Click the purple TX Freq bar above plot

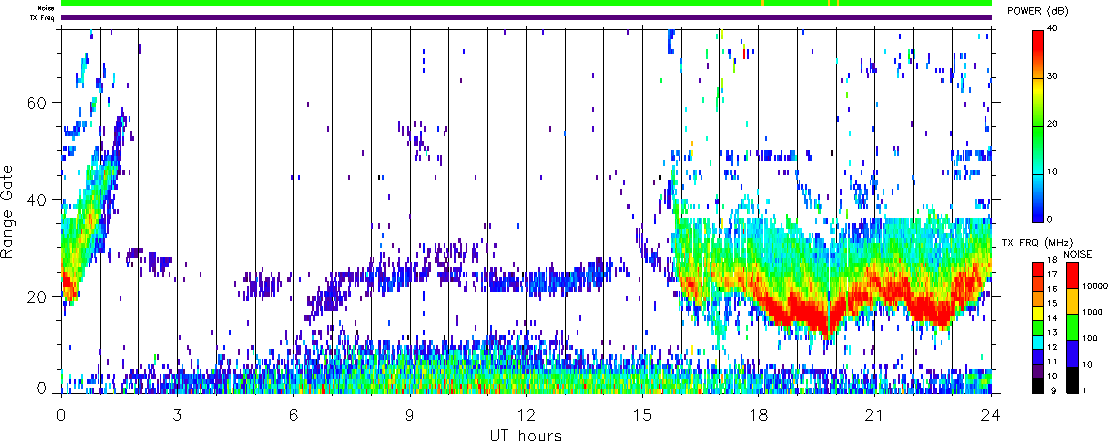[526, 17]
